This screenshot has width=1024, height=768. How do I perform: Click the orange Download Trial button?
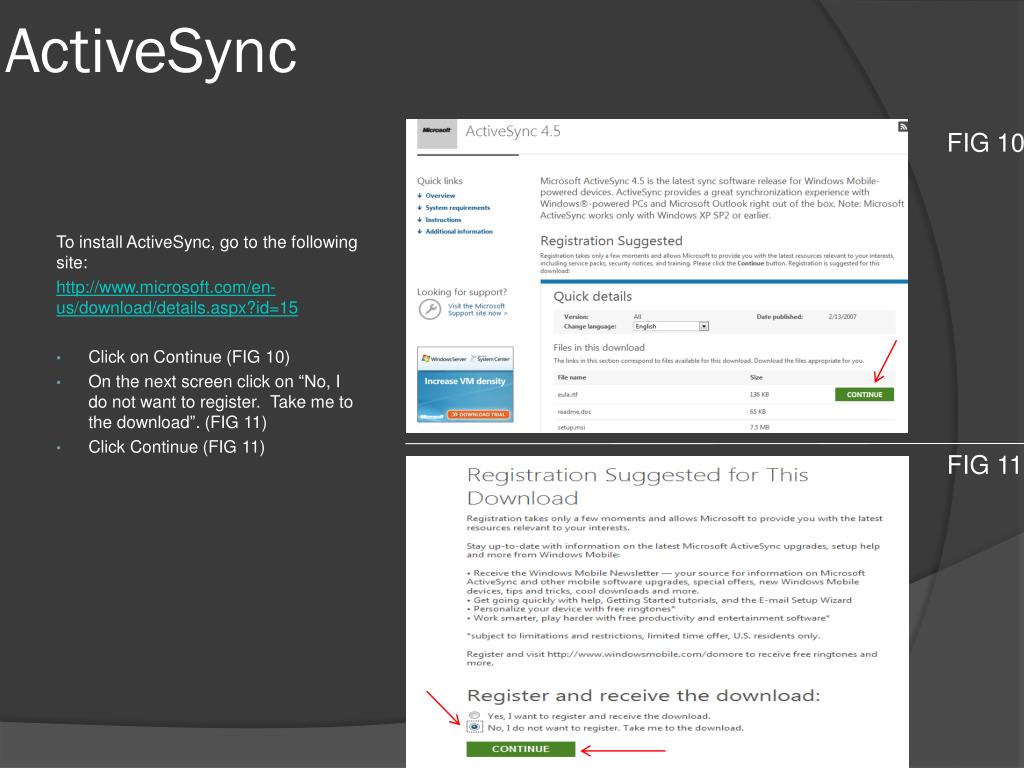478,414
